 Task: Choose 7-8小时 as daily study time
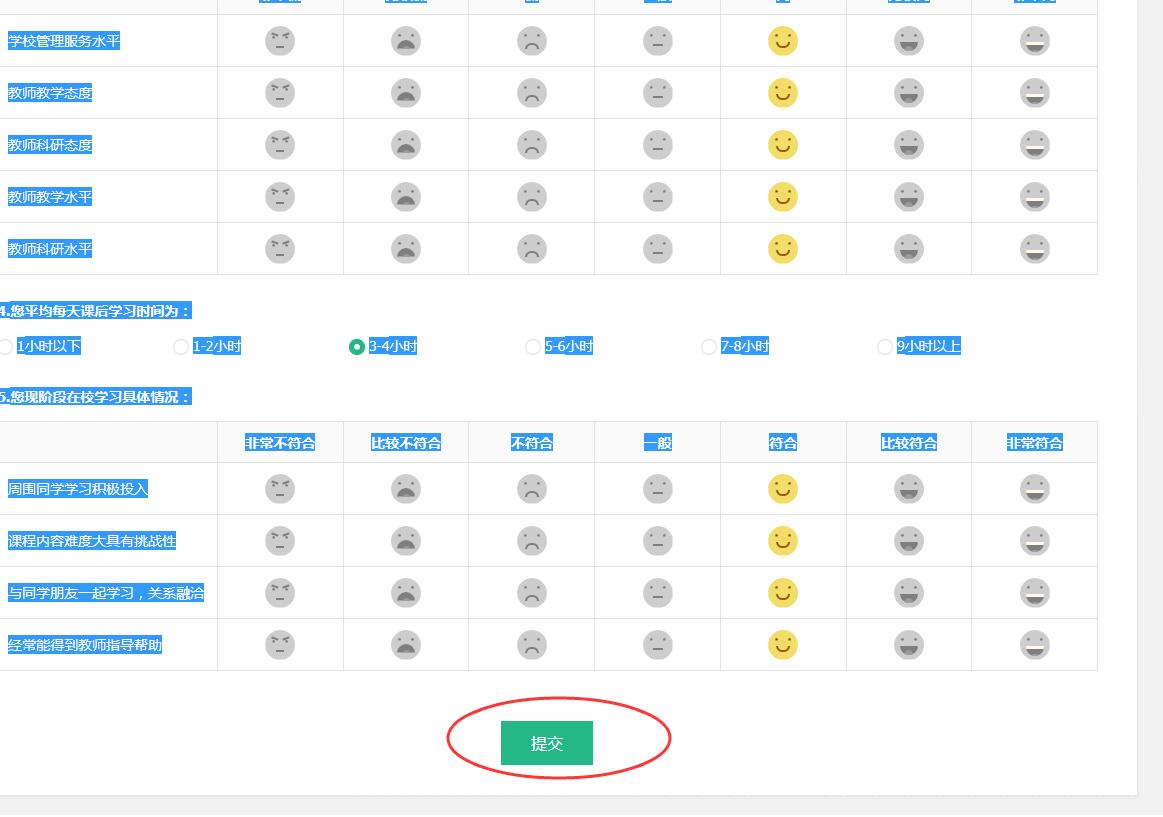coord(709,347)
